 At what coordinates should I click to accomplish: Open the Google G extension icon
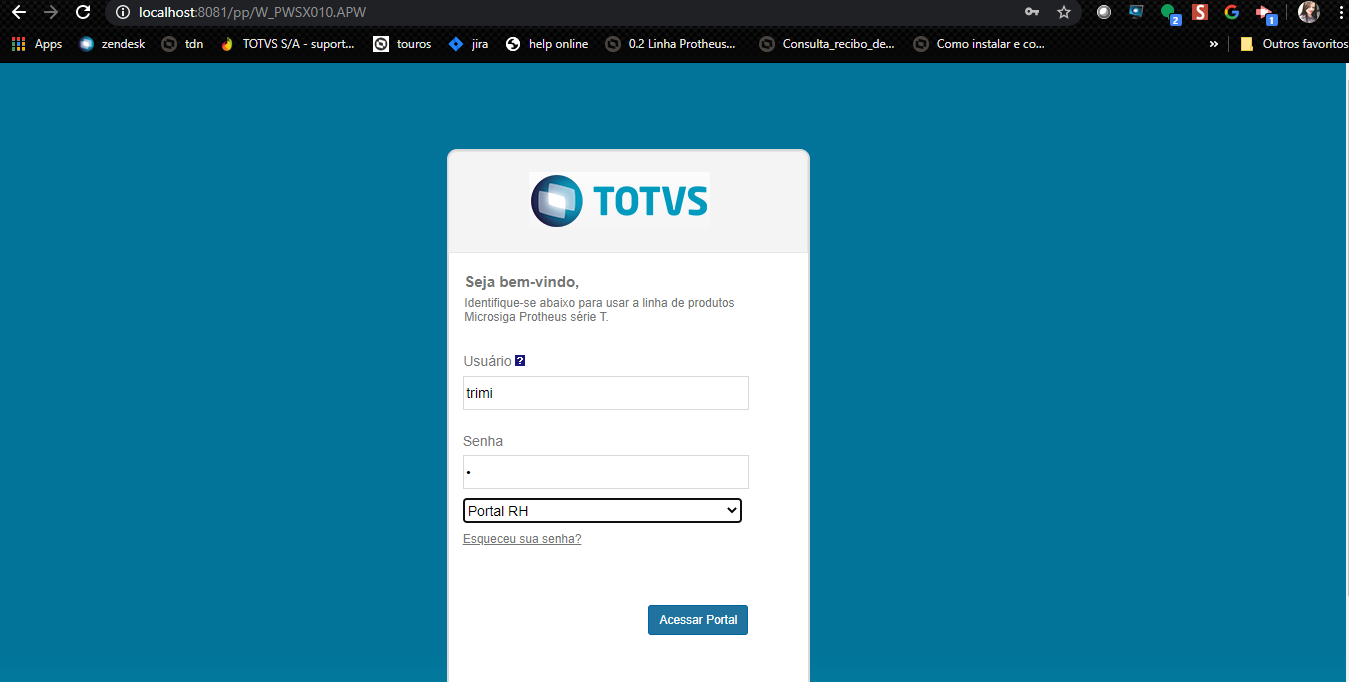point(1232,12)
